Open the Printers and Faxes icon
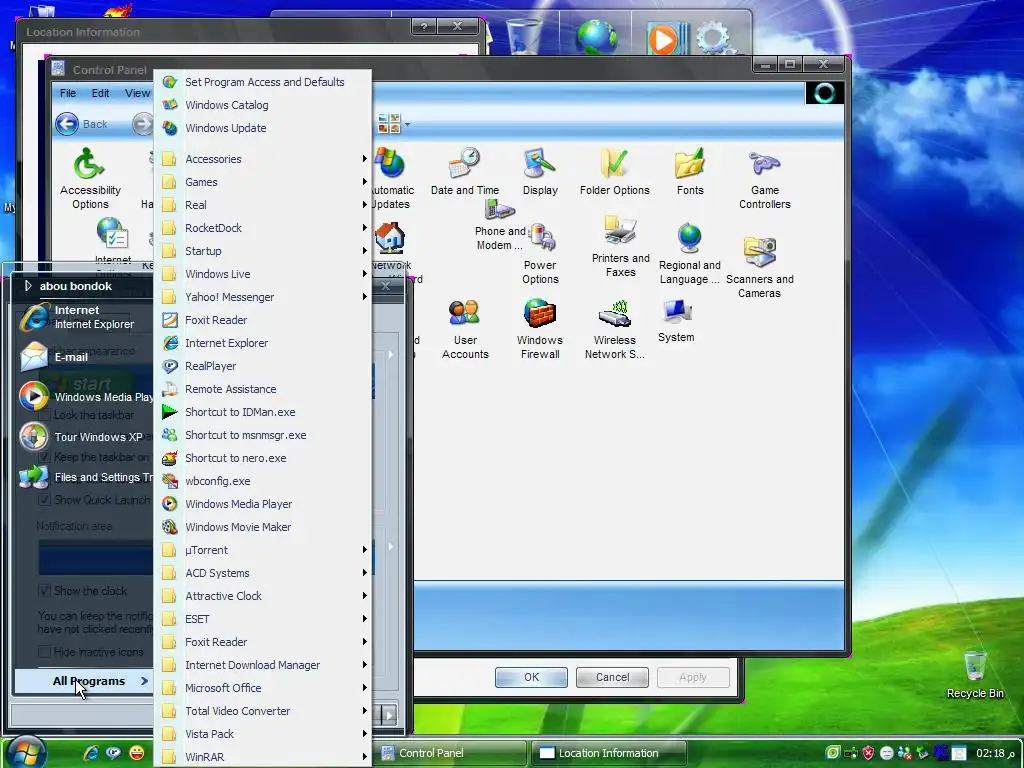Viewport: 1024px width, 768px height. tap(620, 247)
